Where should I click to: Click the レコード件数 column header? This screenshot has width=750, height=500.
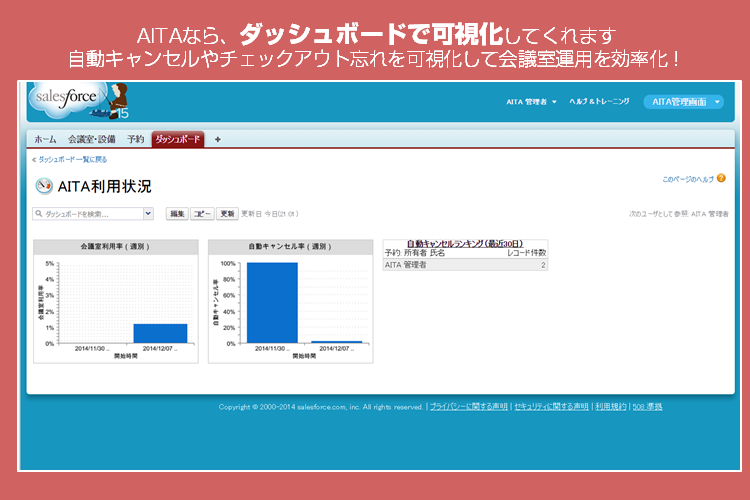pyautogui.click(x=526, y=253)
